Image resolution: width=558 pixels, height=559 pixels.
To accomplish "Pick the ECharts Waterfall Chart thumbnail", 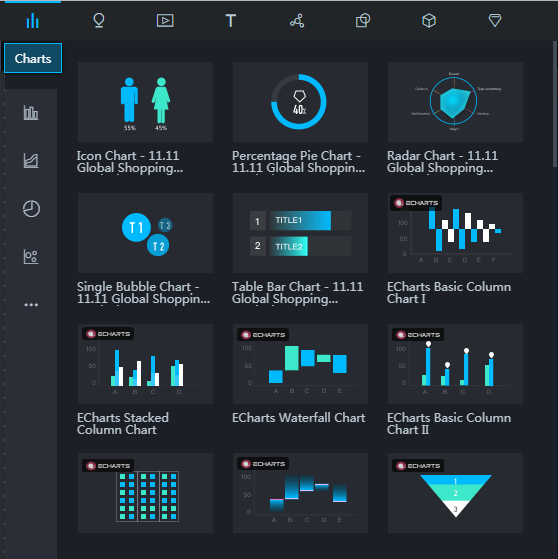I will coord(300,364).
